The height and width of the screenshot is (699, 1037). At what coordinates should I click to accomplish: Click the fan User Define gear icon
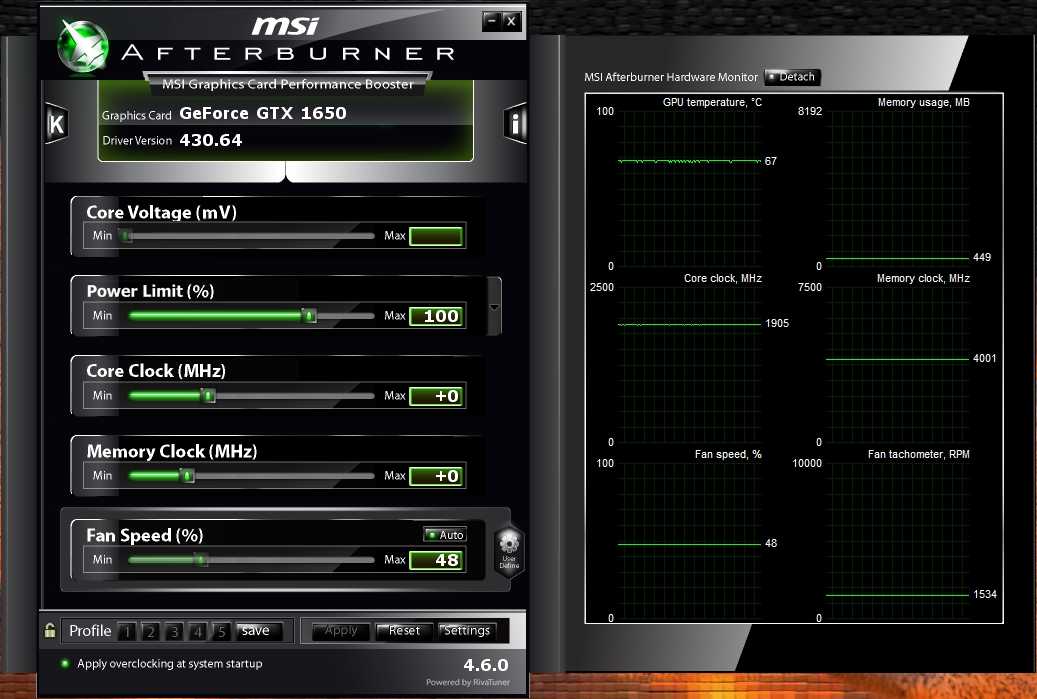tap(508, 548)
